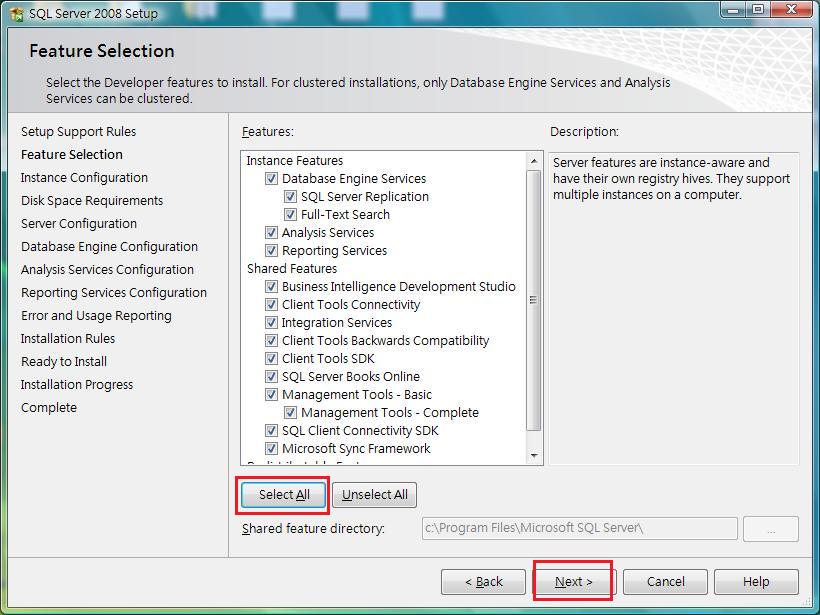
Task: Click Instance Configuration step
Action: click(x=84, y=178)
